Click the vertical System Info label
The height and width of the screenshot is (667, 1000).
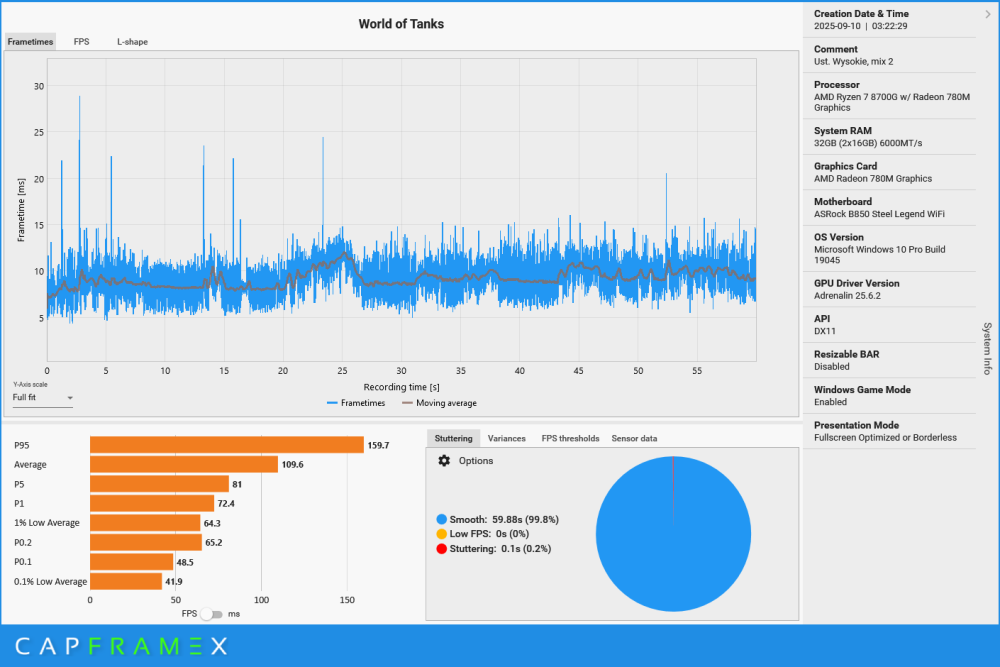(987, 348)
